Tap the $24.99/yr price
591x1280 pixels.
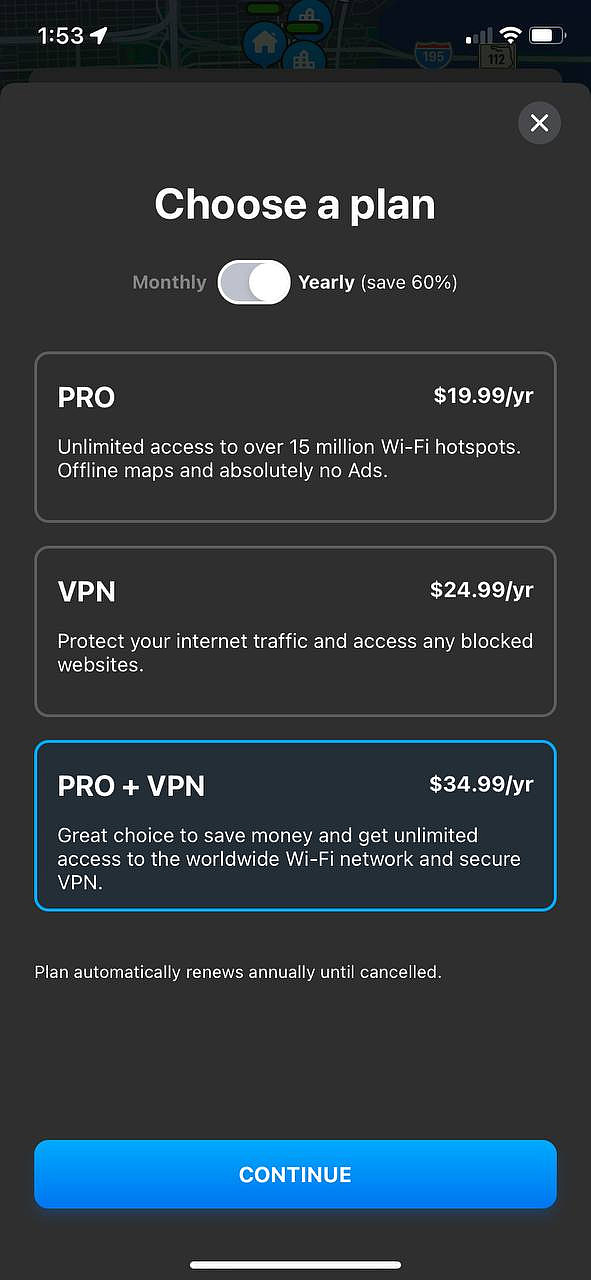tap(482, 590)
